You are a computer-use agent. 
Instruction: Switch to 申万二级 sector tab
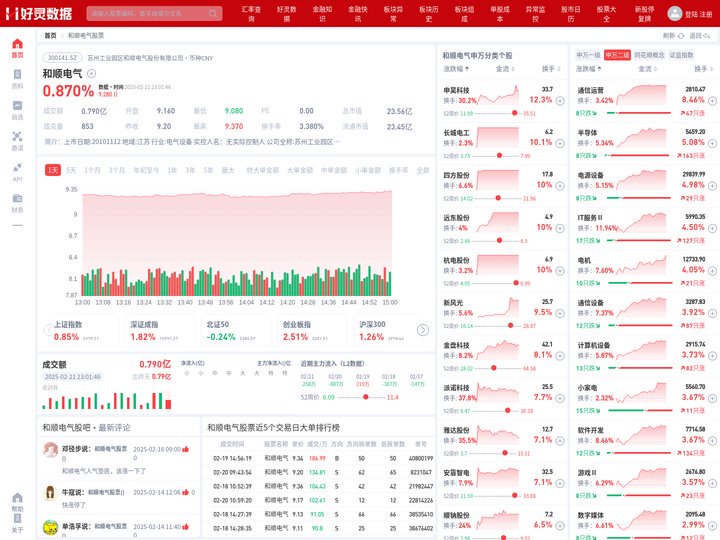coord(617,55)
